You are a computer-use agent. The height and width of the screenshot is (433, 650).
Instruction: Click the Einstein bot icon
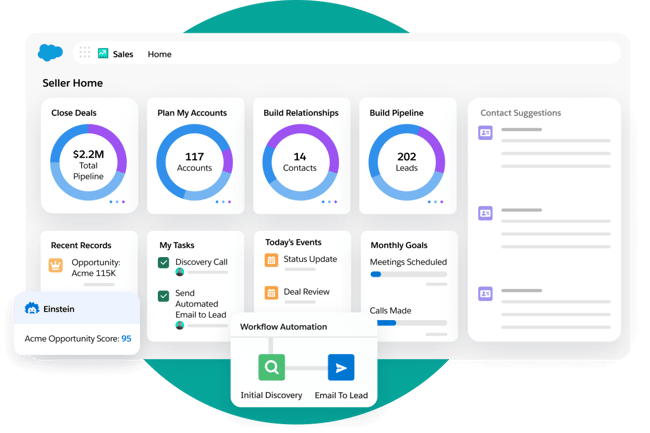pos(32,308)
